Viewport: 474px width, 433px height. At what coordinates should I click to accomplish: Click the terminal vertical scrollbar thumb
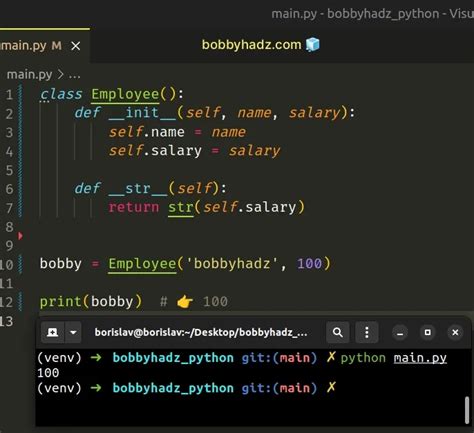(467, 410)
